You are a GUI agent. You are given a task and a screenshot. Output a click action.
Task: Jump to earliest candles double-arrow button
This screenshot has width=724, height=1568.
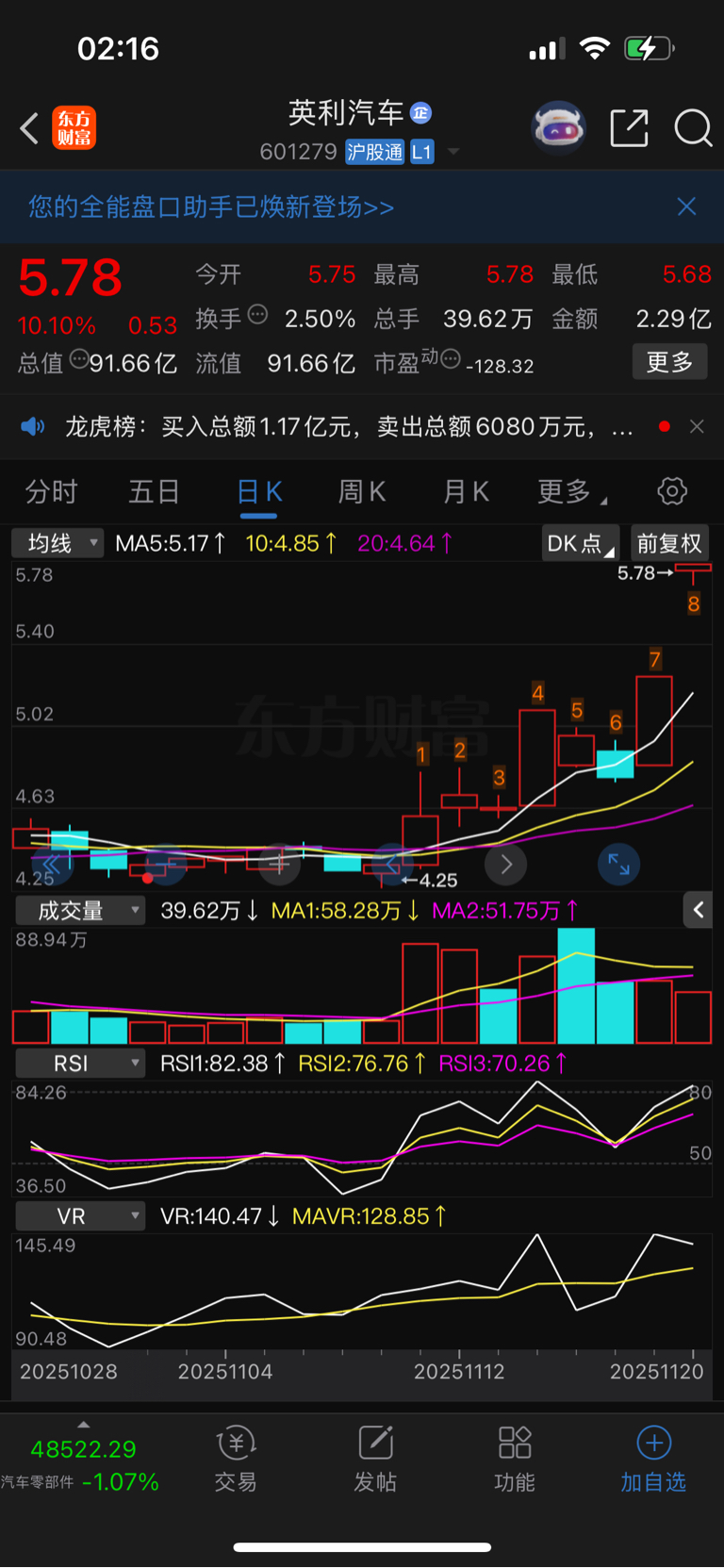pos(52,865)
